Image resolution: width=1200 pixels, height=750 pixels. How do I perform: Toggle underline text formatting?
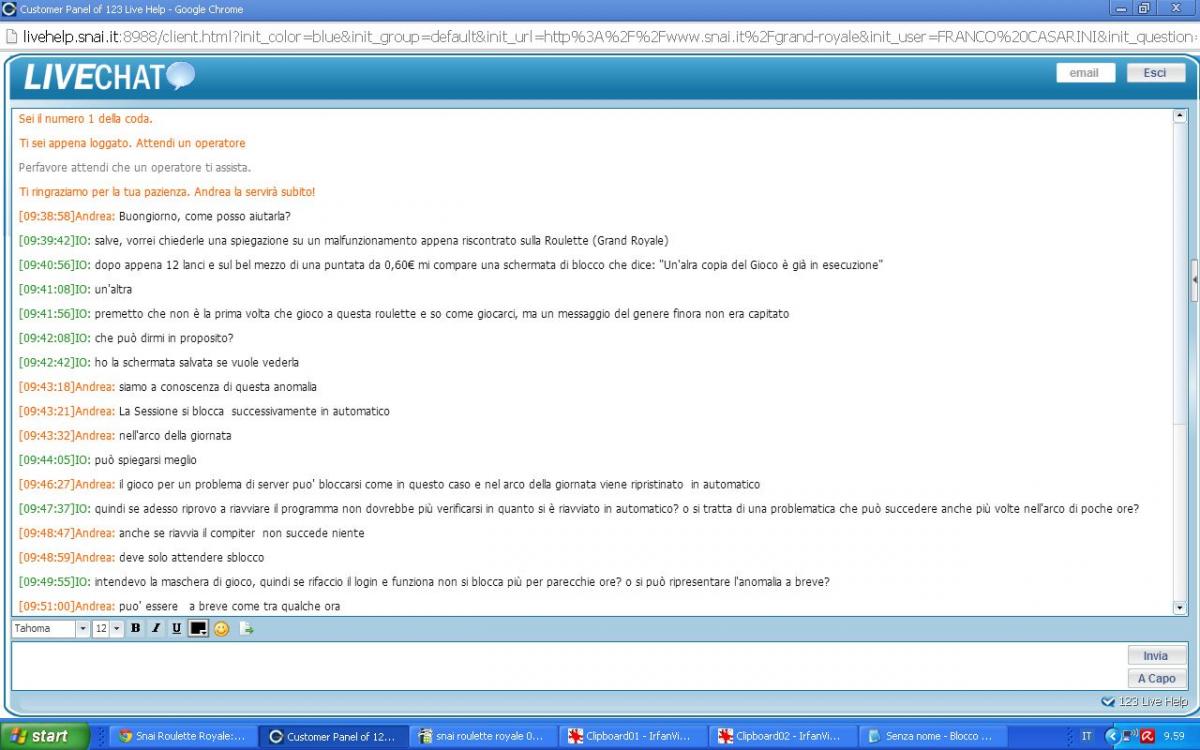click(x=176, y=629)
